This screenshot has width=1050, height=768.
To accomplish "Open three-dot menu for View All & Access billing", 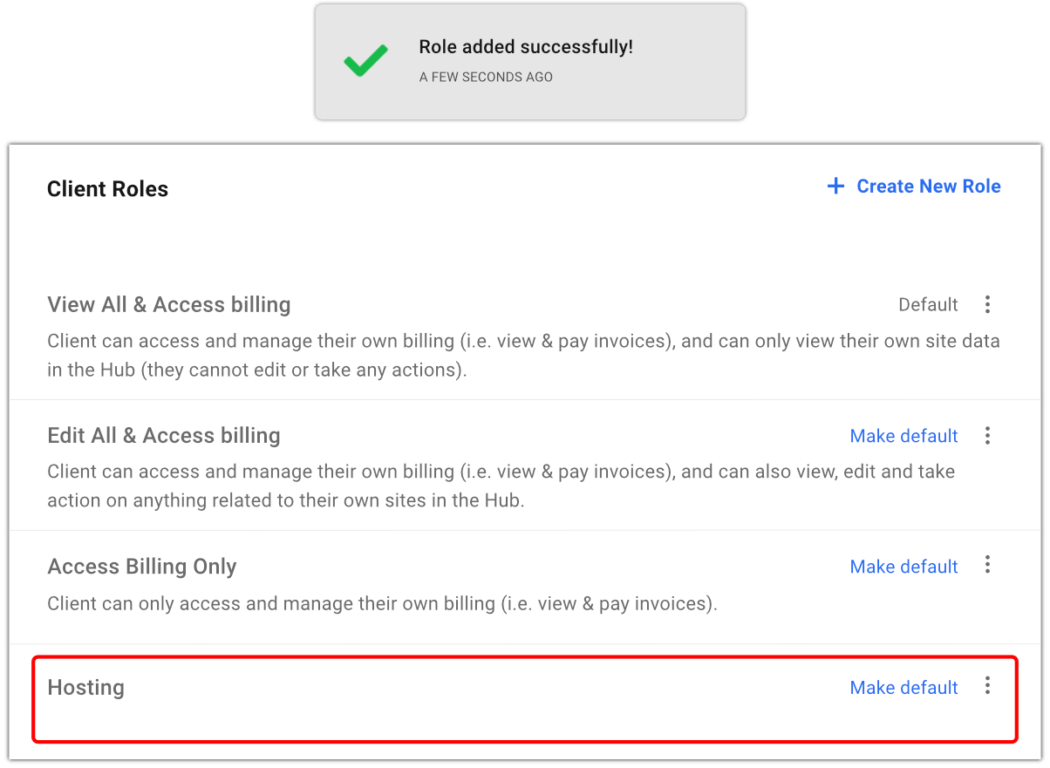I will coord(987,304).
